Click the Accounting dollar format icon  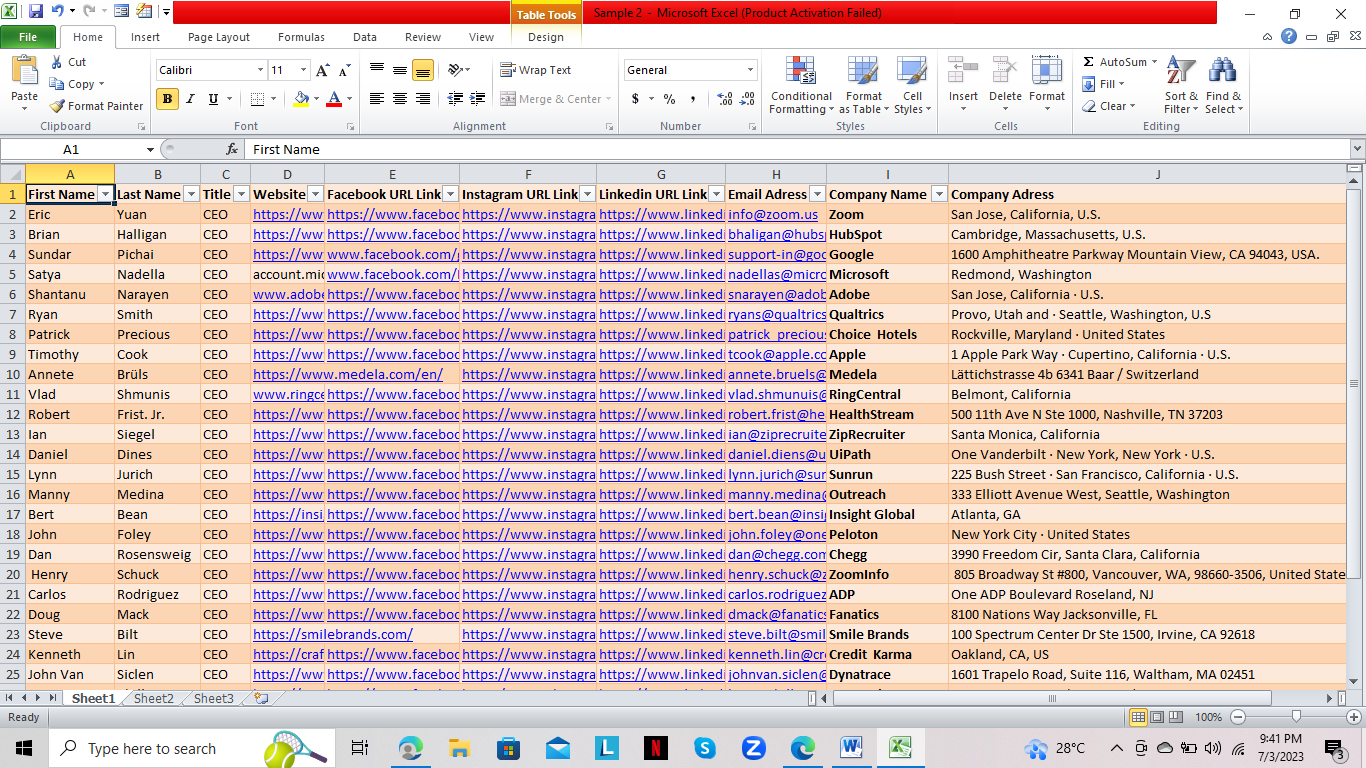635,99
